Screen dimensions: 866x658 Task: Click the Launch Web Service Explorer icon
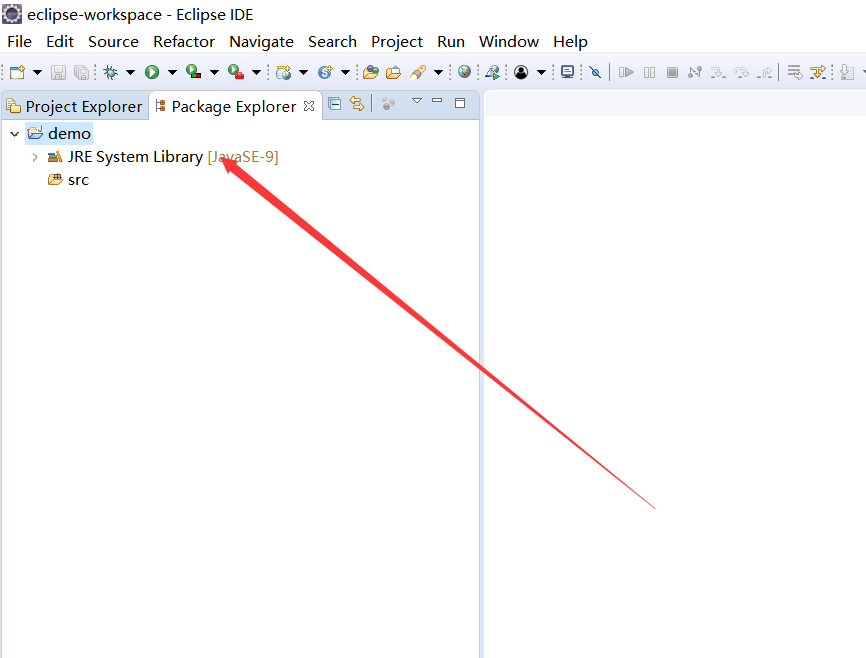coord(493,72)
